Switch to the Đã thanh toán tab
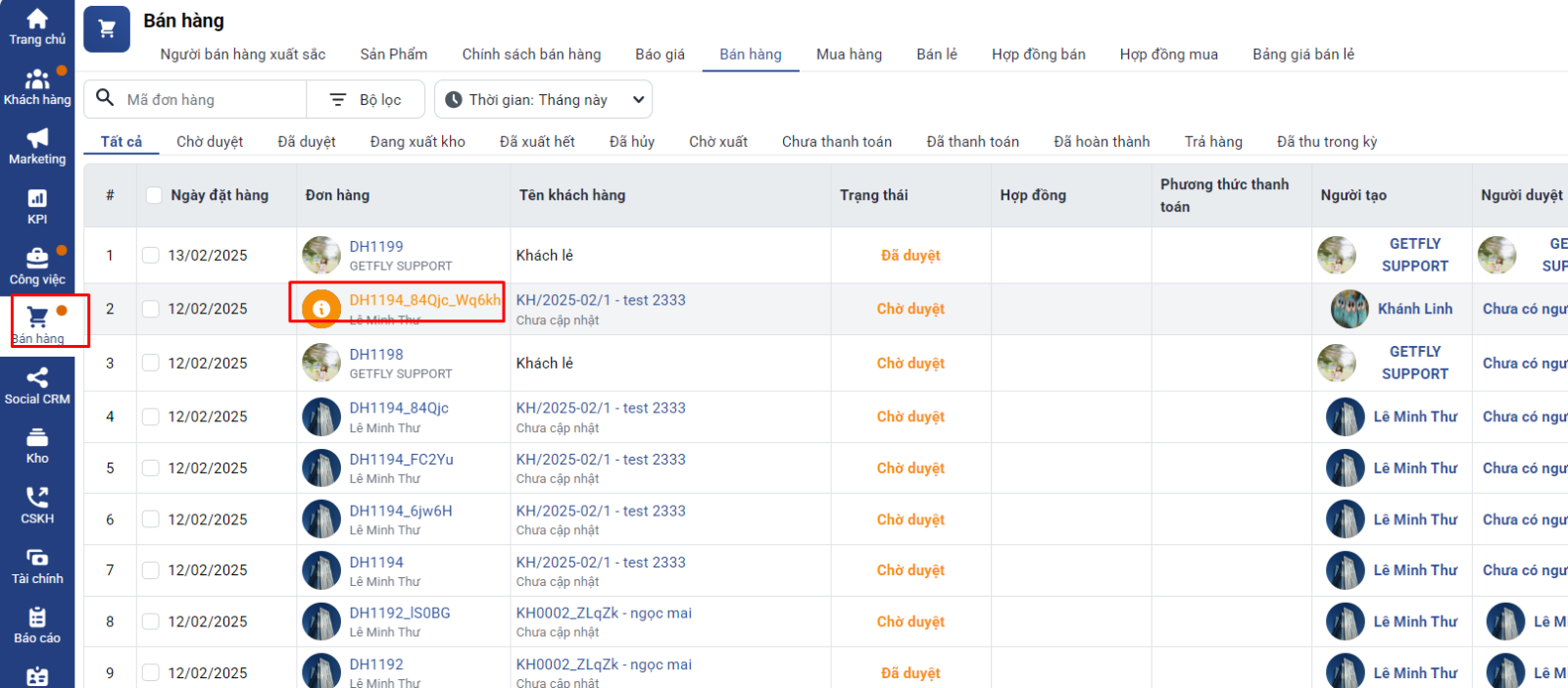This screenshot has height=688, width=1568. tap(972, 142)
